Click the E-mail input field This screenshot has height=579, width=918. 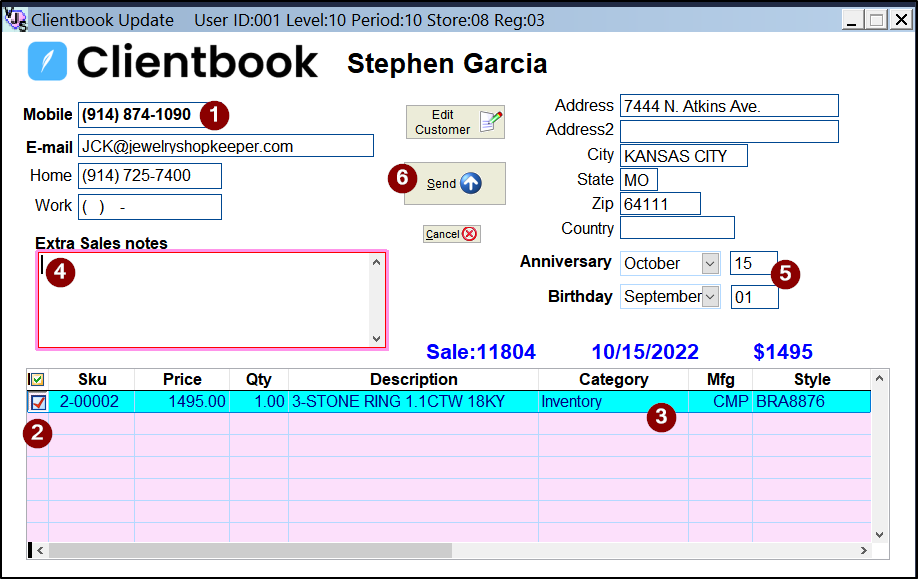226,146
